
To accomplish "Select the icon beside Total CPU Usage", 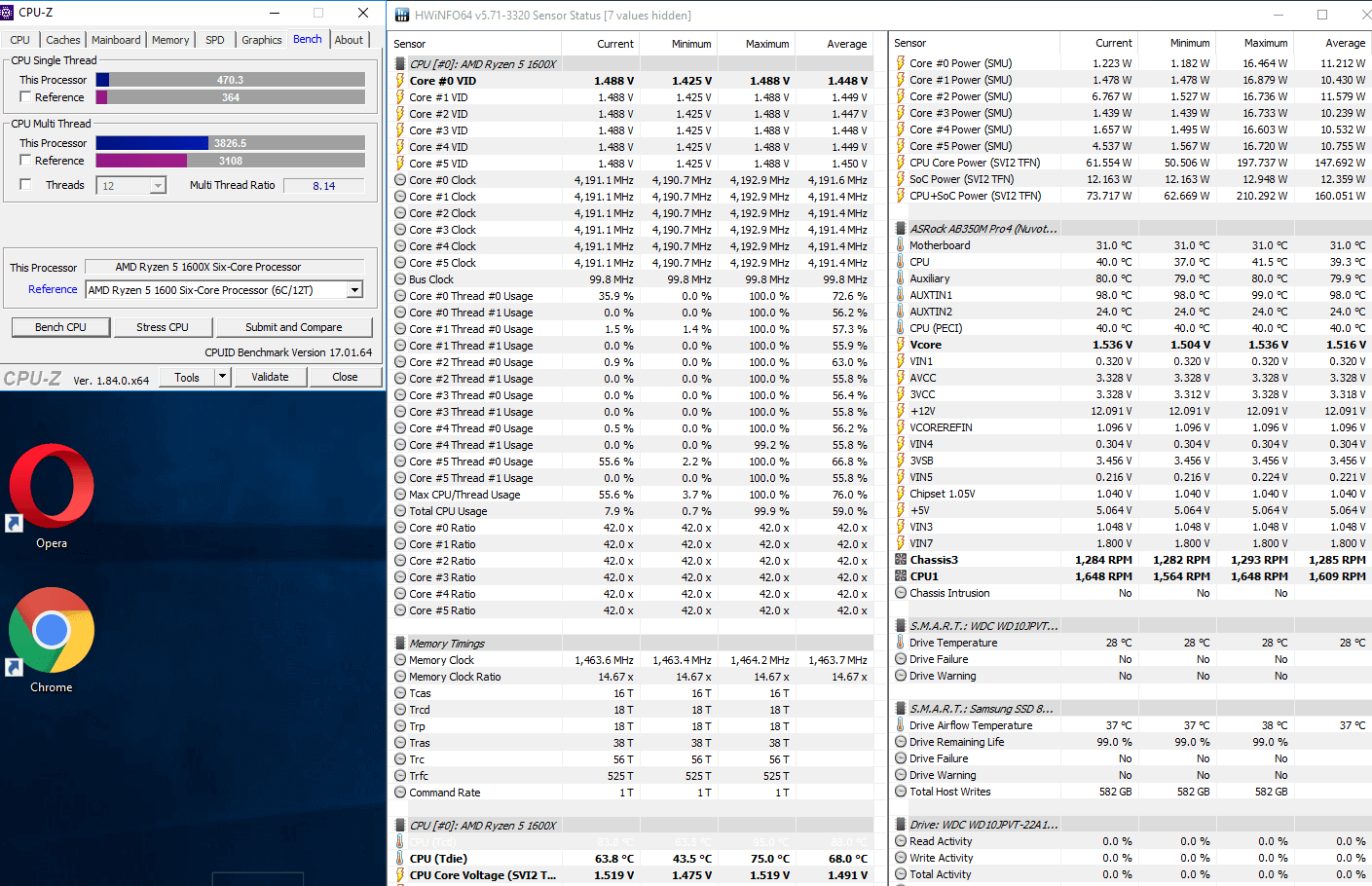I will click(x=400, y=511).
